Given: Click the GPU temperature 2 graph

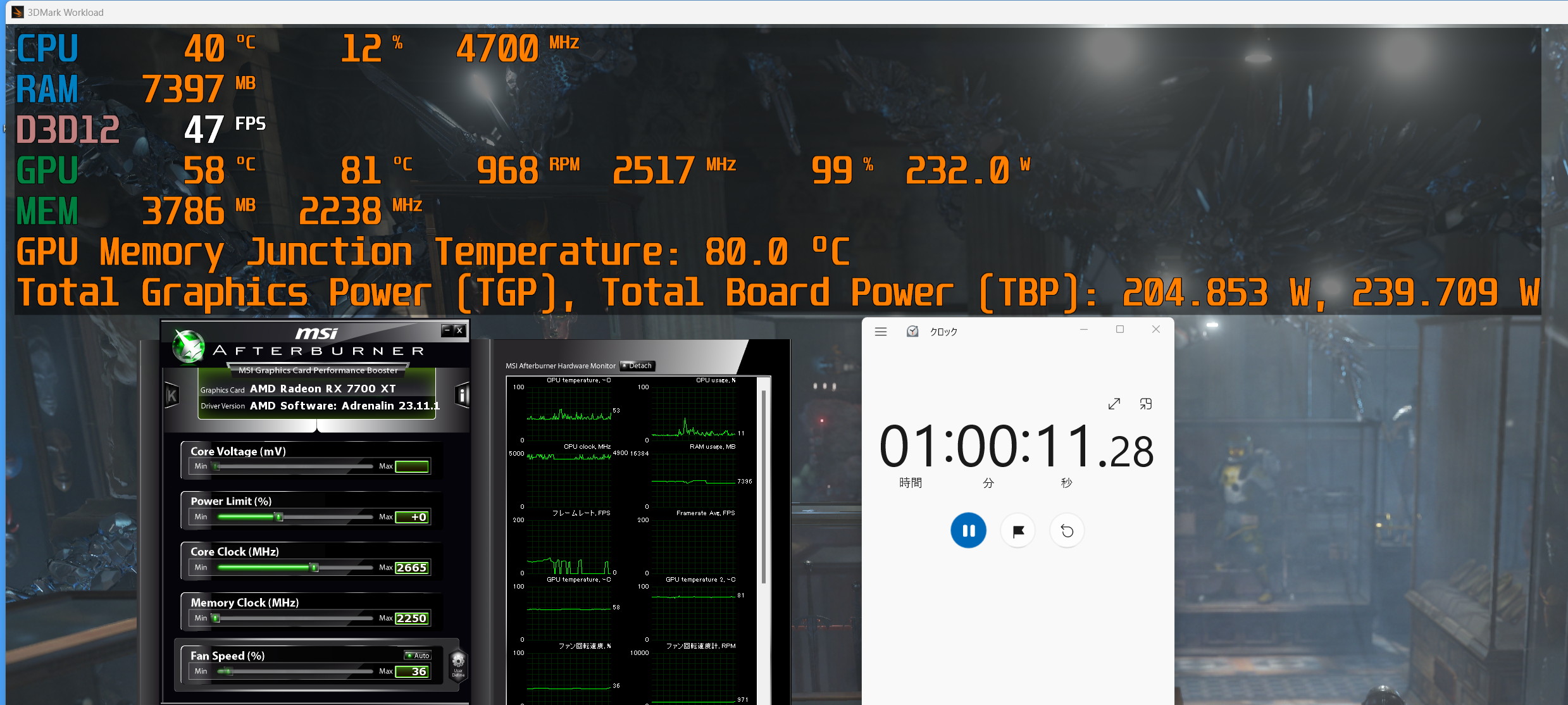Looking at the screenshot, I should (694, 612).
